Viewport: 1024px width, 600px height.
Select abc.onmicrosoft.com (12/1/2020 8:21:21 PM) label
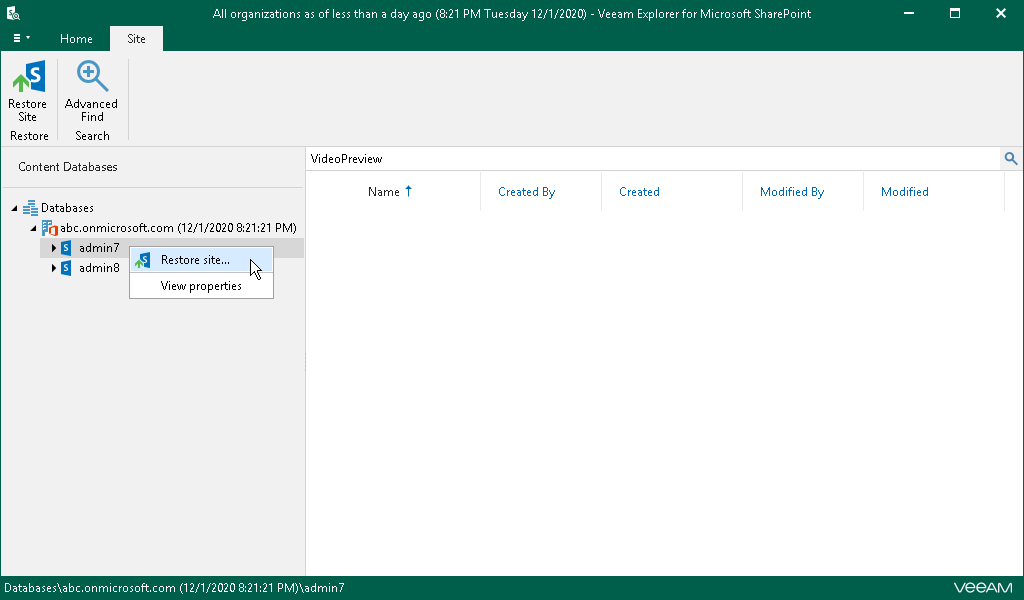(178, 228)
